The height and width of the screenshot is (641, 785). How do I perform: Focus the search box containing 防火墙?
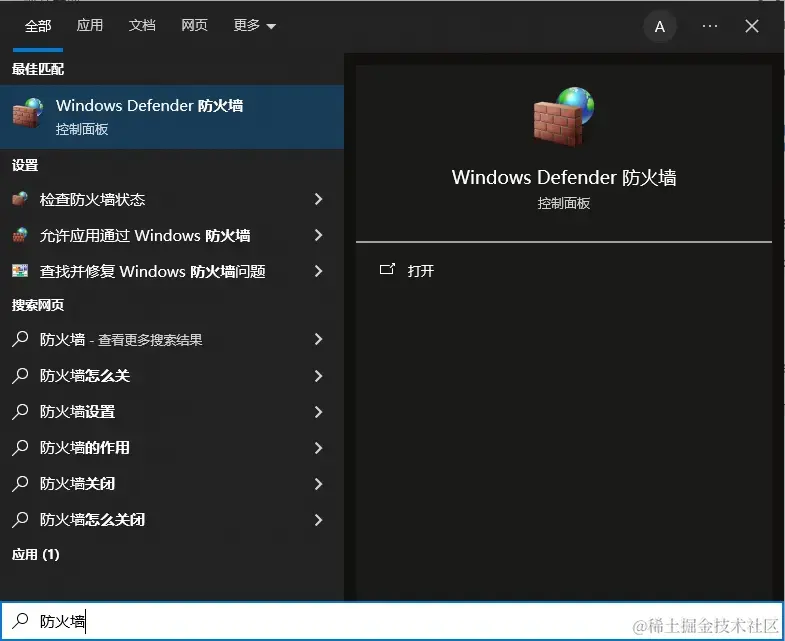point(392,621)
